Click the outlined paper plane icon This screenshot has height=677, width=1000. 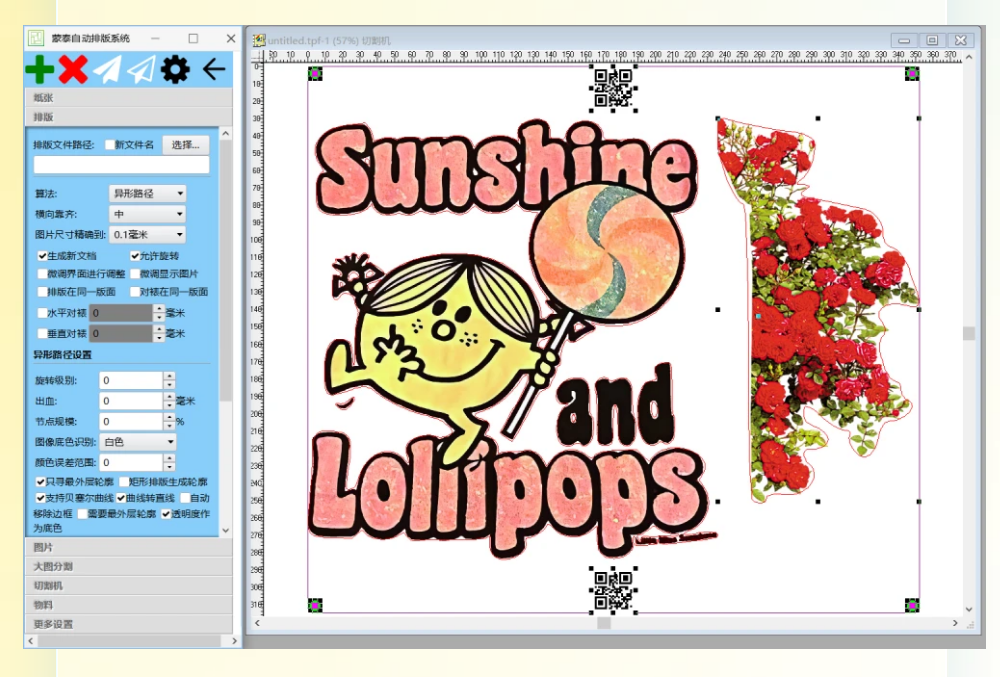point(141,69)
